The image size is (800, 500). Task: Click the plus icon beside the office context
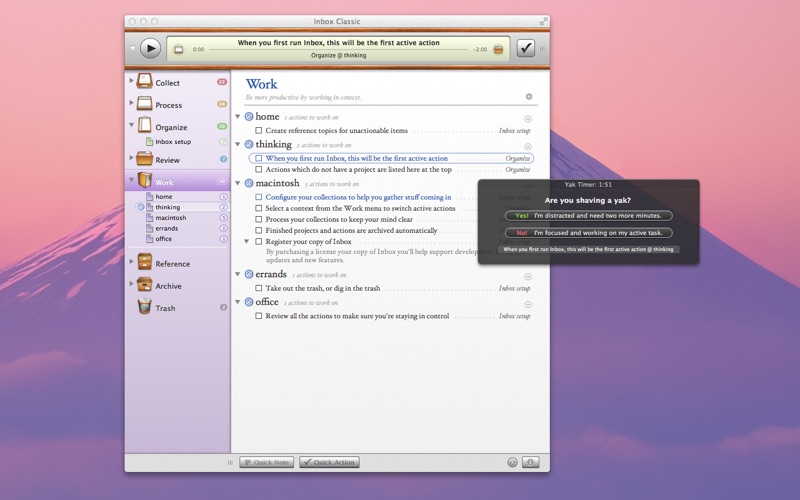point(528,304)
